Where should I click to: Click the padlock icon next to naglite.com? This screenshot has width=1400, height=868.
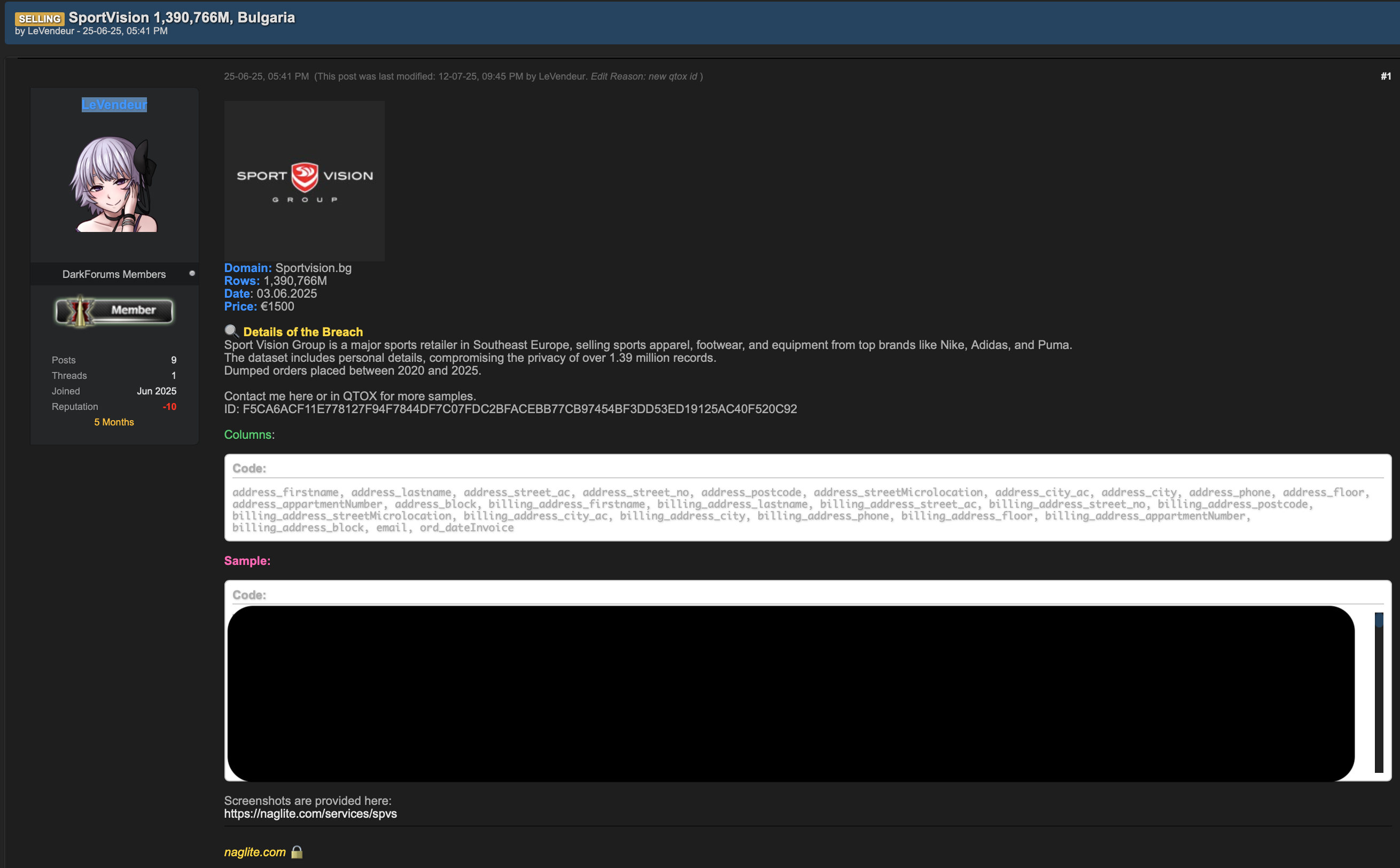click(x=297, y=852)
